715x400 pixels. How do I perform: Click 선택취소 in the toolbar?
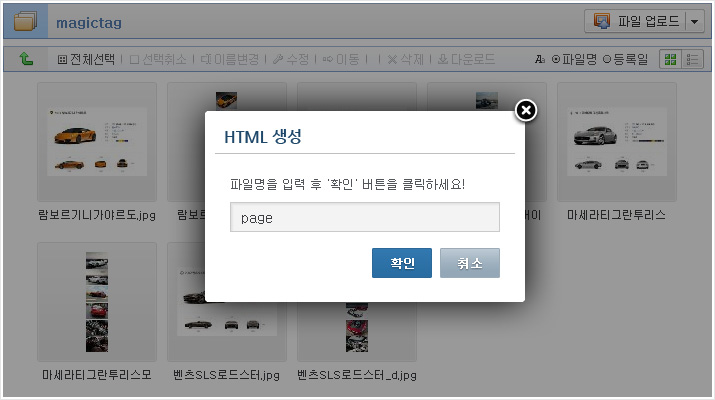(158, 59)
